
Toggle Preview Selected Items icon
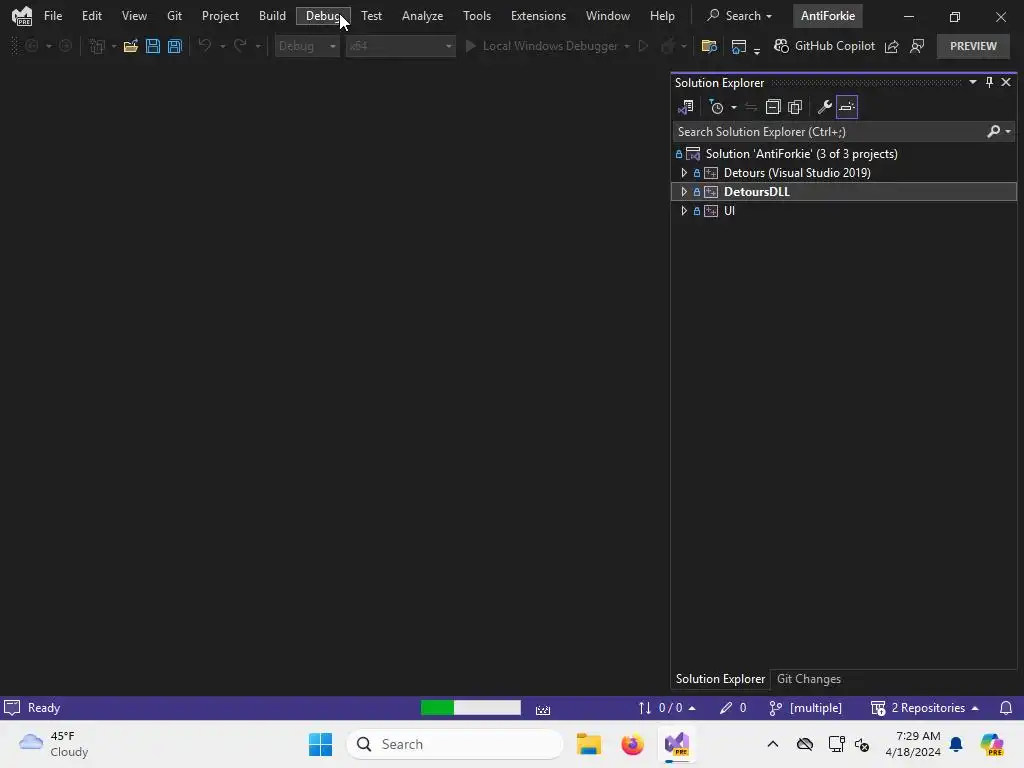tap(847, 107)
